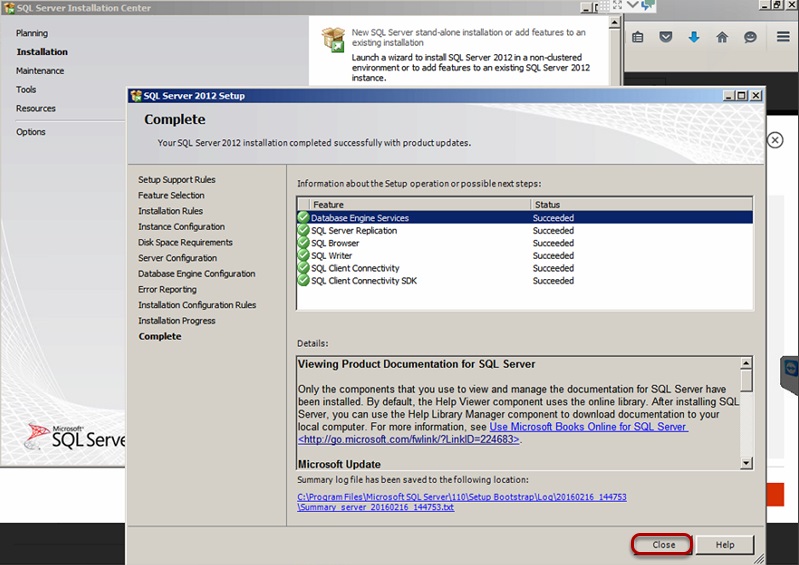The width and height of the screenshot is (799, 565).
Task: Select Options in Installation Center sidebar
Action: [x=31, y=132]
